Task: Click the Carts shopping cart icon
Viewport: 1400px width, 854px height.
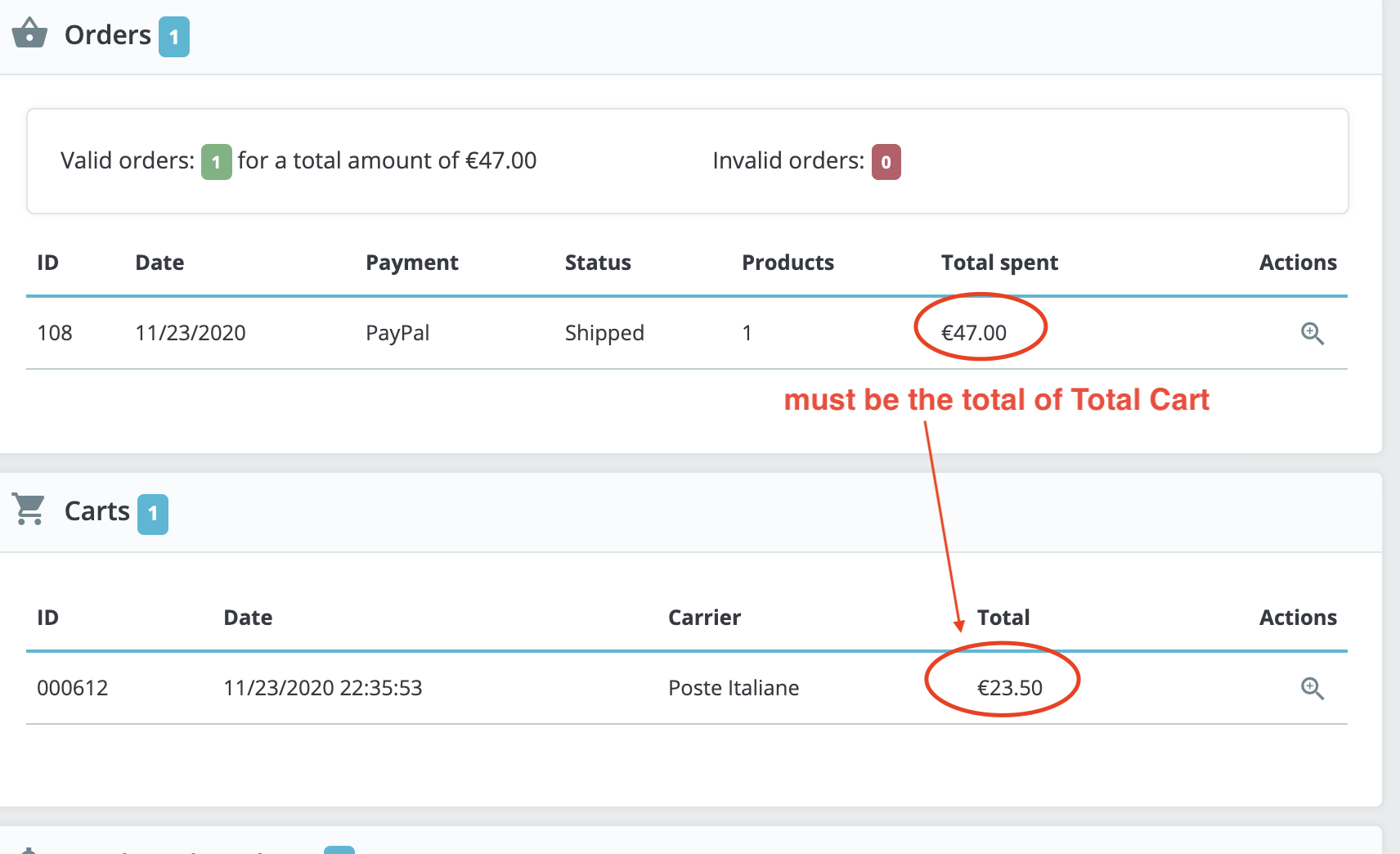Action: (x=28, y=510)
